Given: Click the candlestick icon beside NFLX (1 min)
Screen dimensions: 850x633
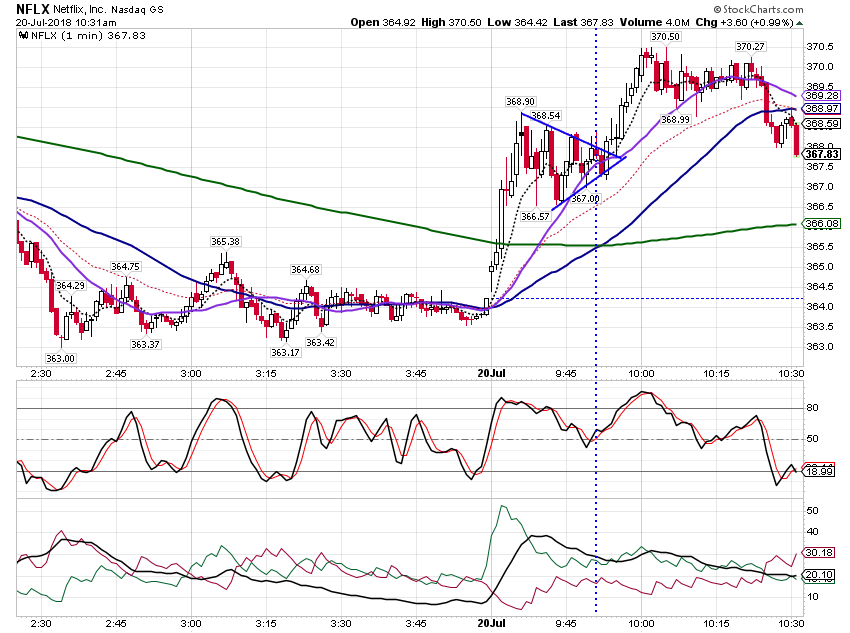Looking at the screenshot, I should click(x=23, y=36).
